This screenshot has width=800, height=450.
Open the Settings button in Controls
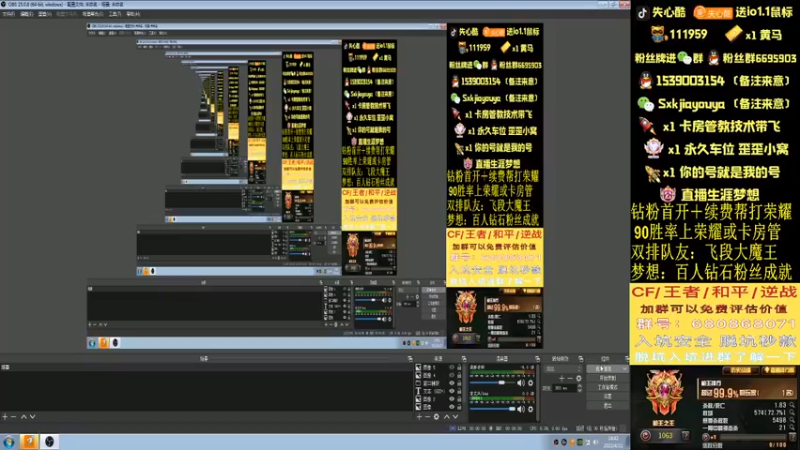click(608, 396)
